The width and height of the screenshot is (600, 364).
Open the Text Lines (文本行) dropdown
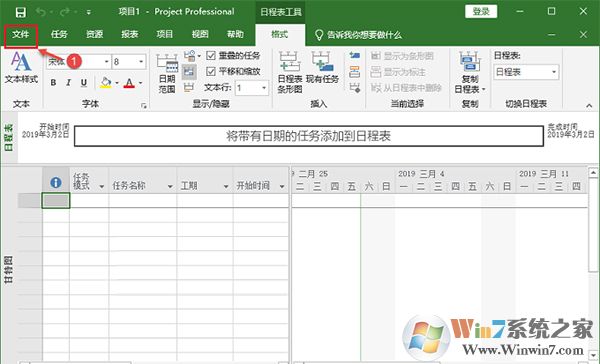click(264, 88)
